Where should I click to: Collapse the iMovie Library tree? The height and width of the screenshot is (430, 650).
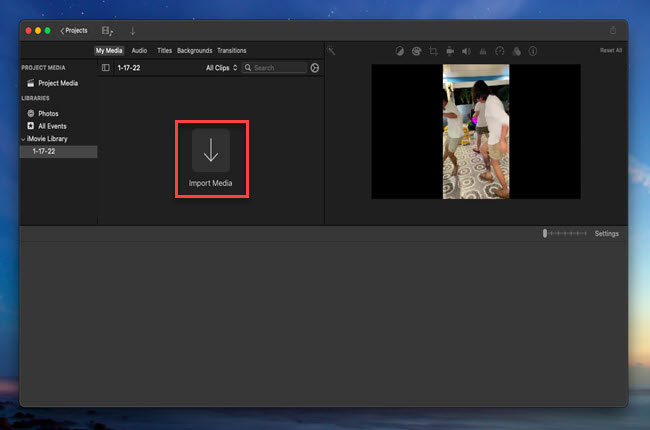24,139
